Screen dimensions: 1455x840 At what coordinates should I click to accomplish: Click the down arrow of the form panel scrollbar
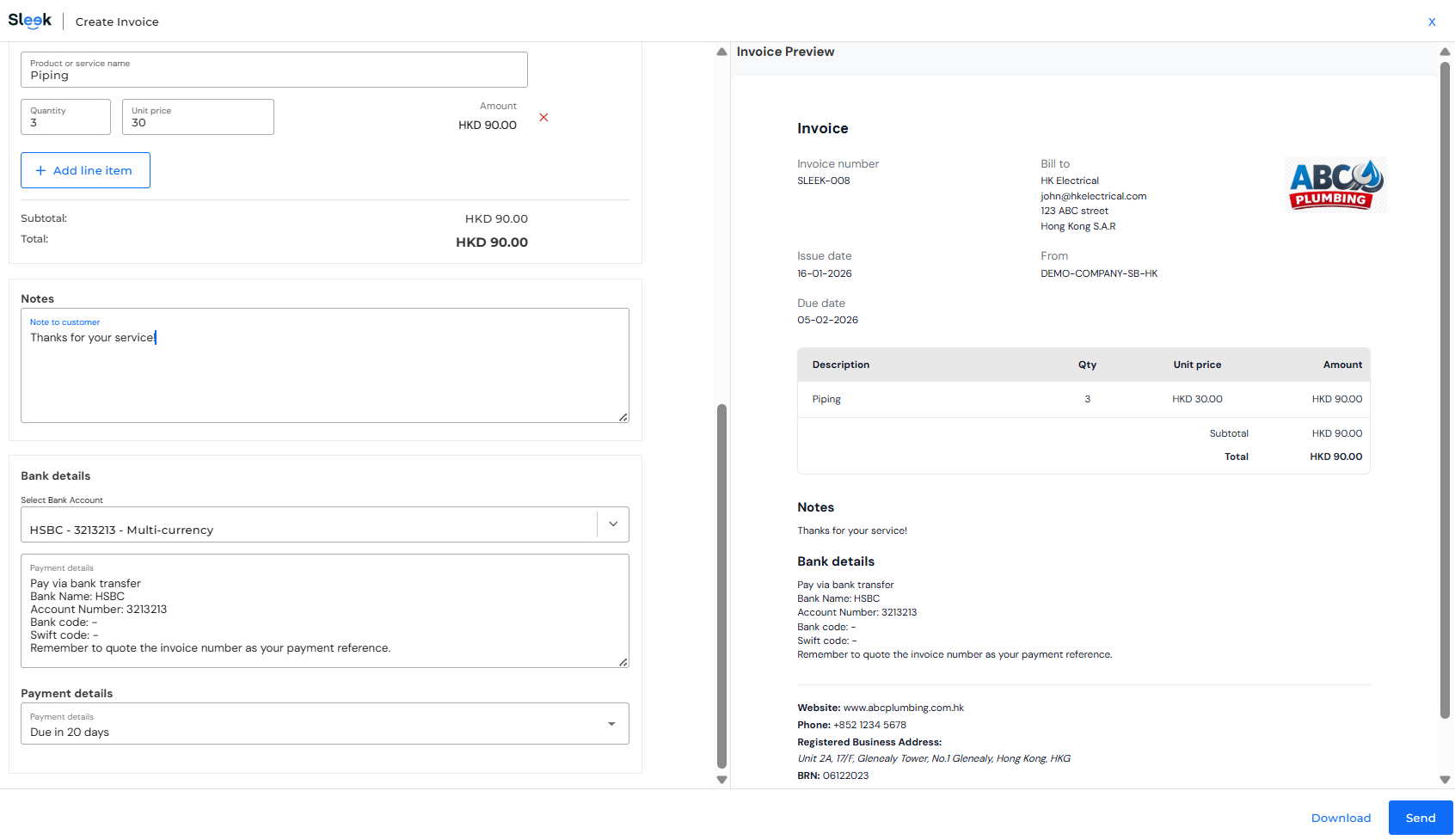coord(721,780)
